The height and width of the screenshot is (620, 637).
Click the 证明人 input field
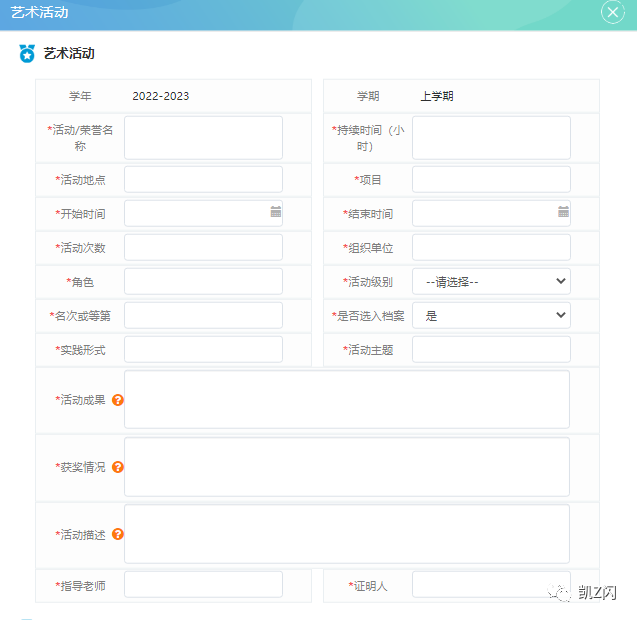[x=491, y=585]
